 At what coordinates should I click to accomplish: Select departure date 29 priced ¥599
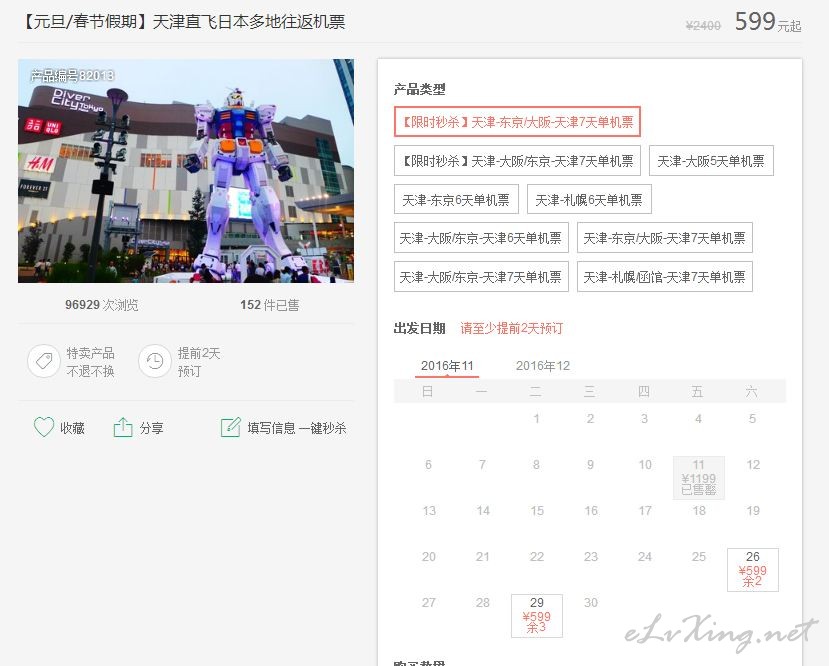pyautogui.click(x=537, y=615)
